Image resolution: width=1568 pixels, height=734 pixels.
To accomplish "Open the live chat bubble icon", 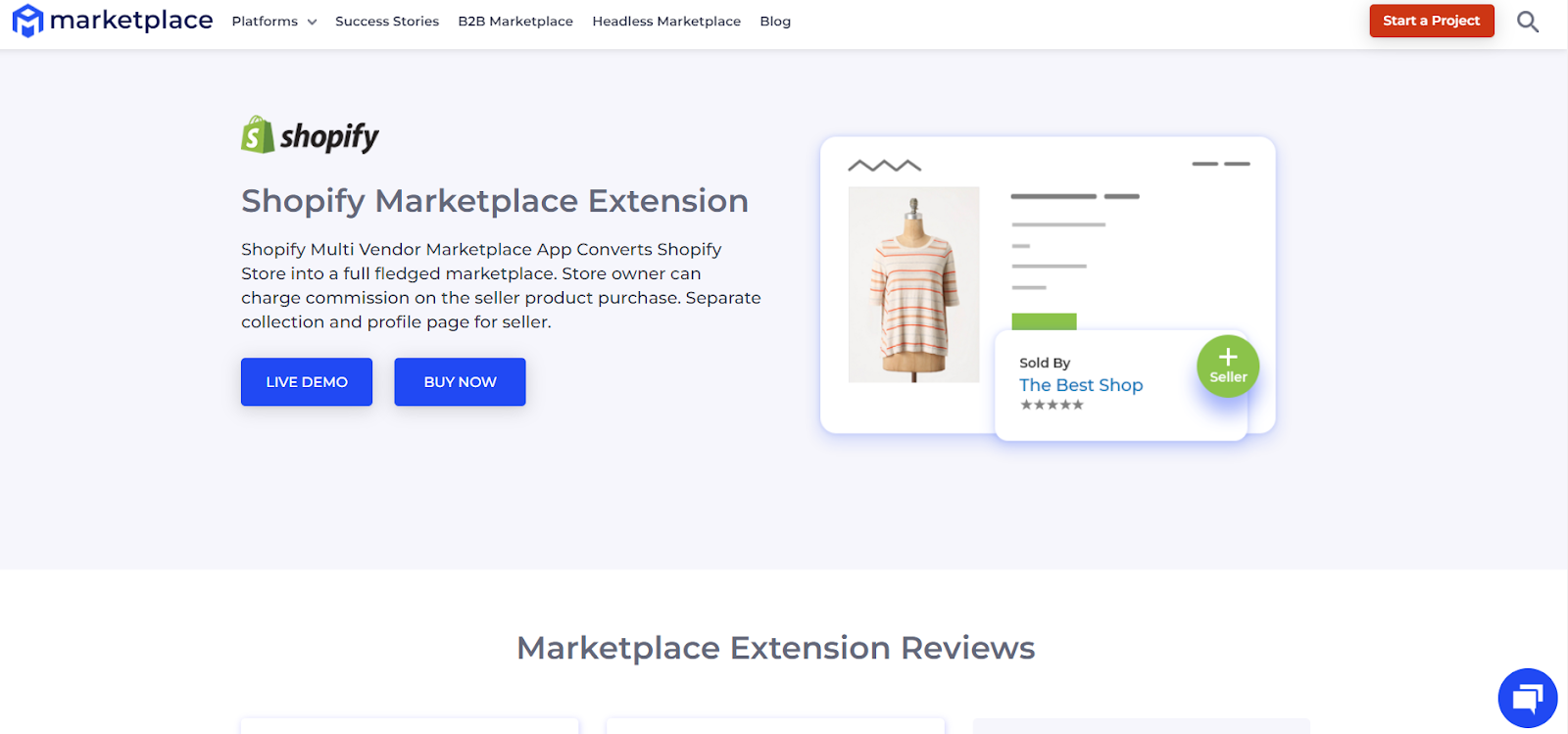I will [x=1527, y=698].
